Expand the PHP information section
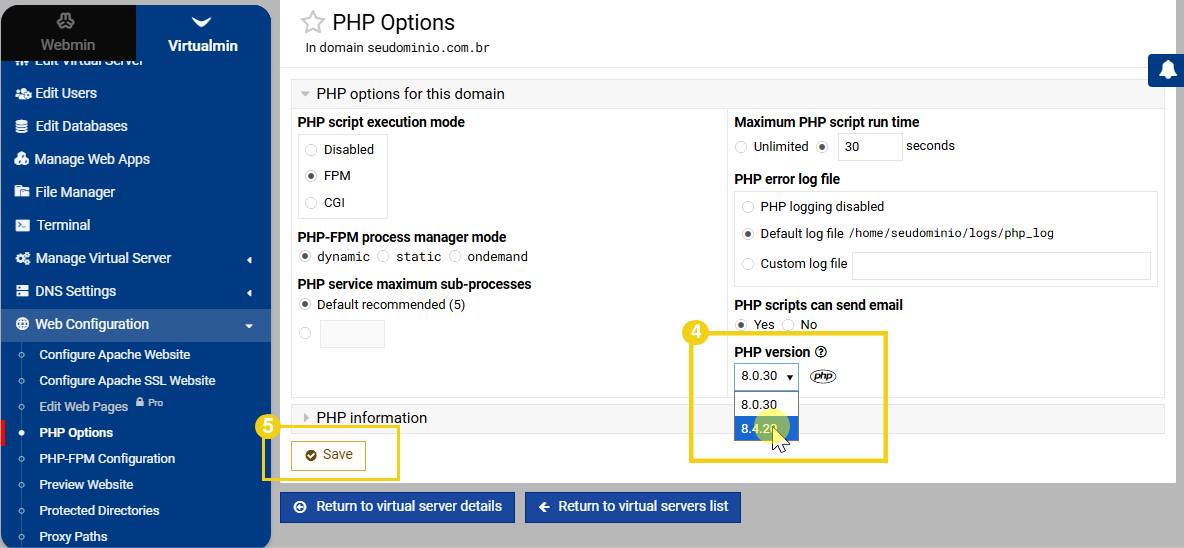This screenshot has width=1184, height=548. pos(371,418)
